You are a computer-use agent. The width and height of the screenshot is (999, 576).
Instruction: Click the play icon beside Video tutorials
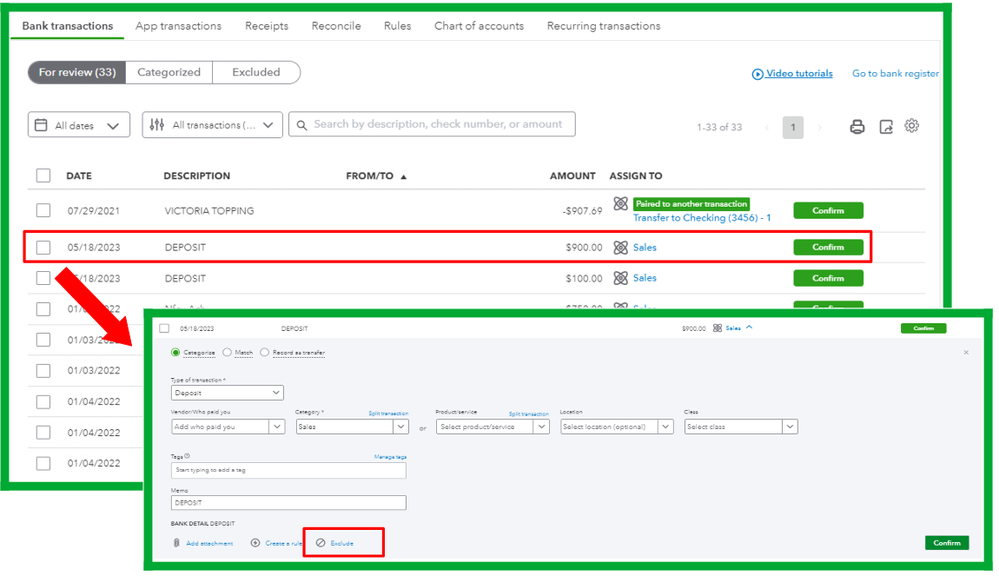click(757, 74)
